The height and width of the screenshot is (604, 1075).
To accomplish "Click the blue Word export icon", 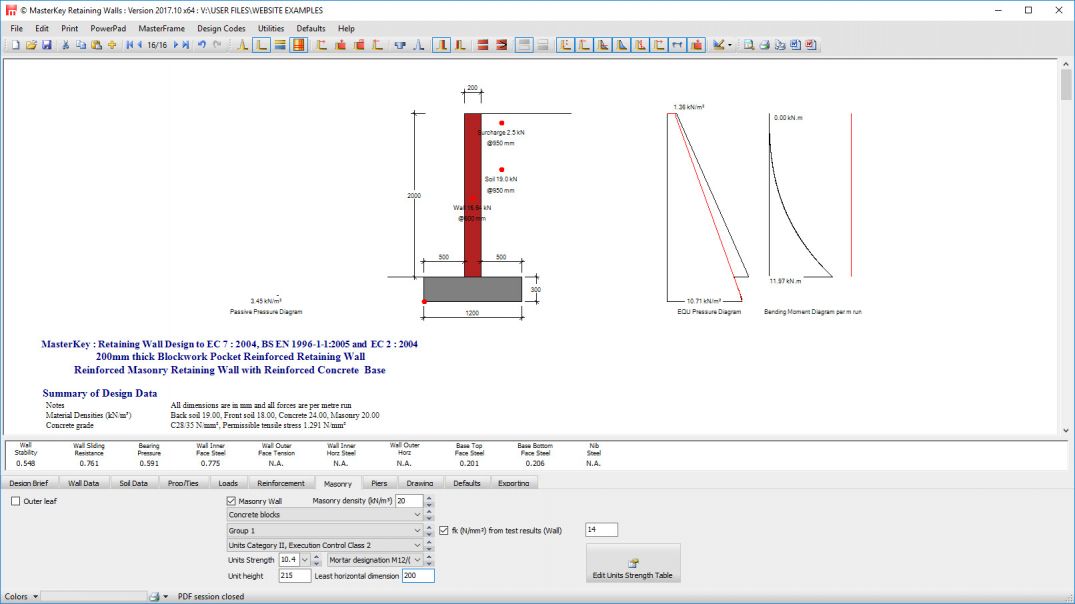I will (795, 45).
